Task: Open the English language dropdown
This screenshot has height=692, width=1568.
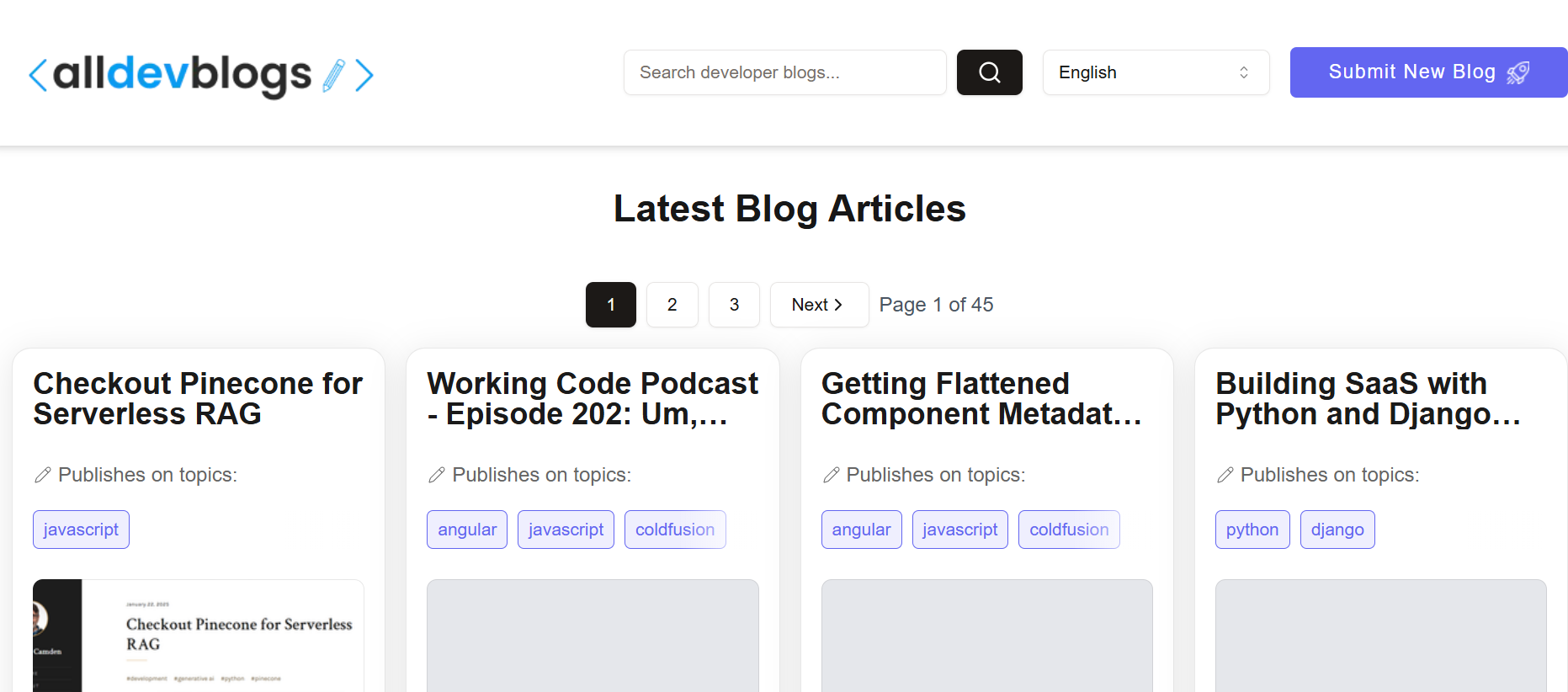Action: [1155, 72]
